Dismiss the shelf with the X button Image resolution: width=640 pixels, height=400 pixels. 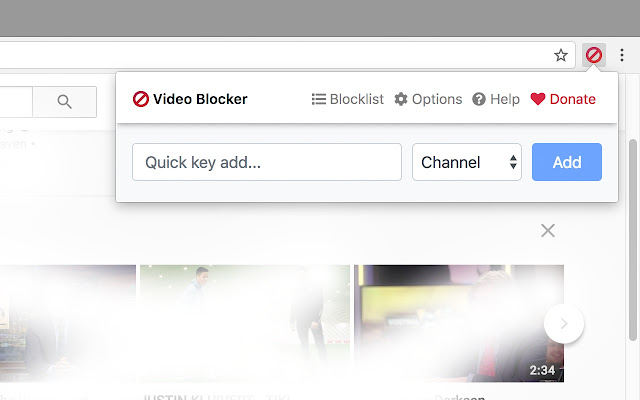548,231
